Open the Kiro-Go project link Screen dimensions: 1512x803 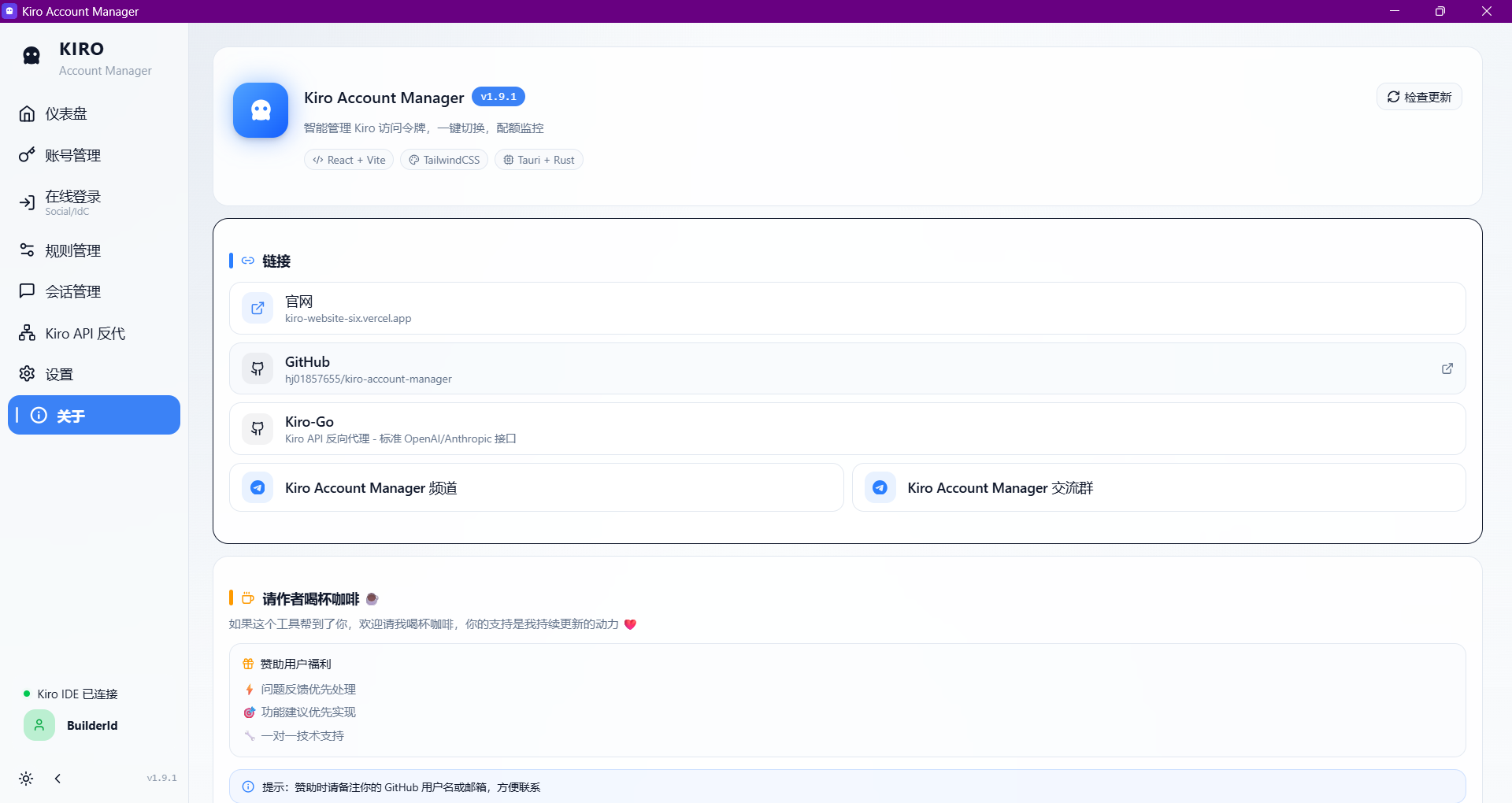coord(847,429)
